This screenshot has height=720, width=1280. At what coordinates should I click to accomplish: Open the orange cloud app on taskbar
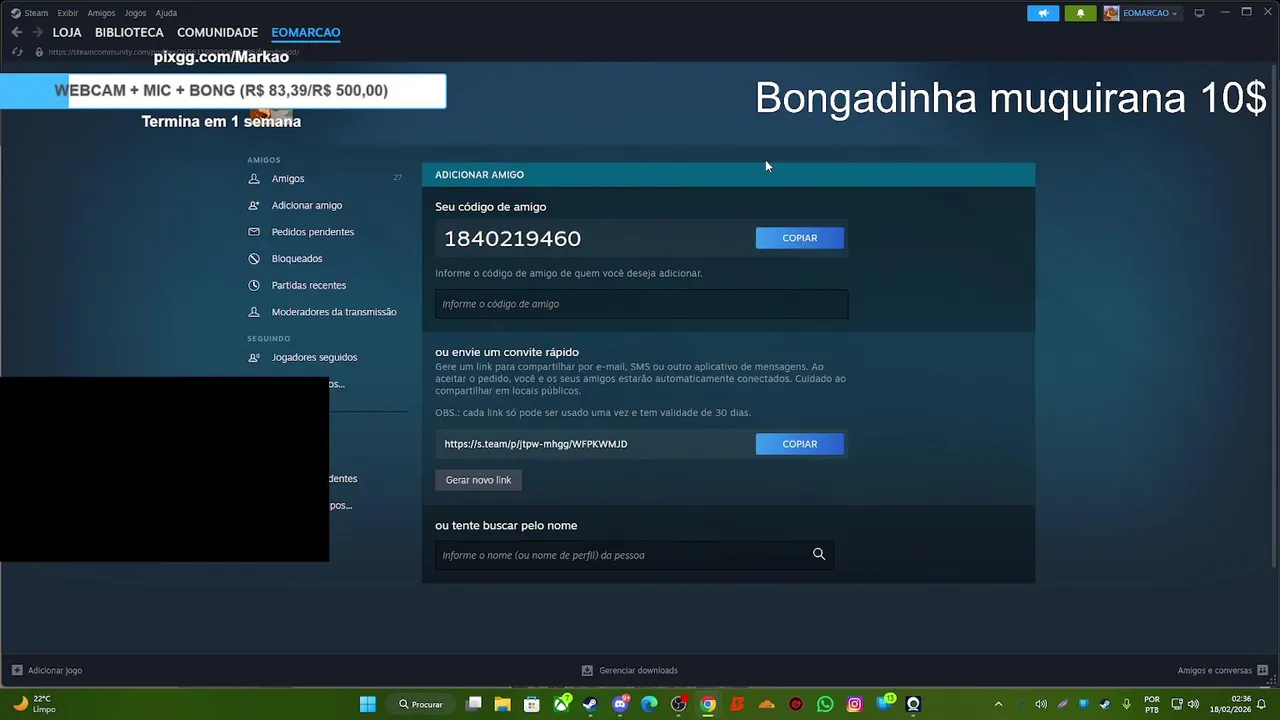coord(767,704)
